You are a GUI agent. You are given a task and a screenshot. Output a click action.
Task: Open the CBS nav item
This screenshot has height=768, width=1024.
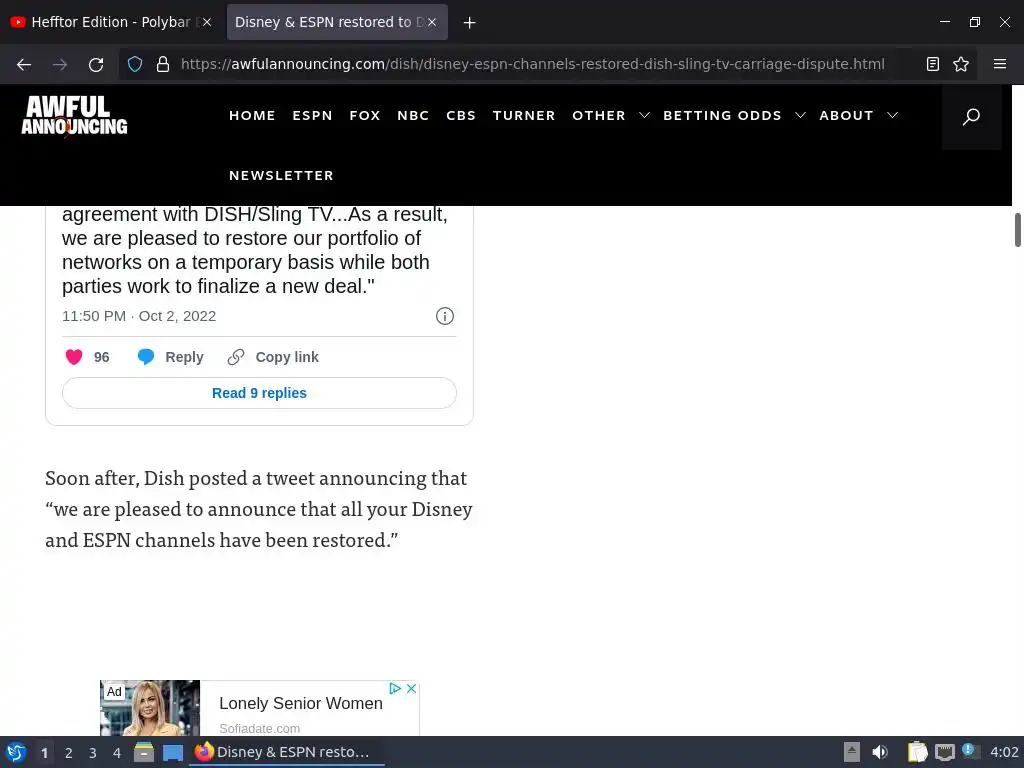460,116
